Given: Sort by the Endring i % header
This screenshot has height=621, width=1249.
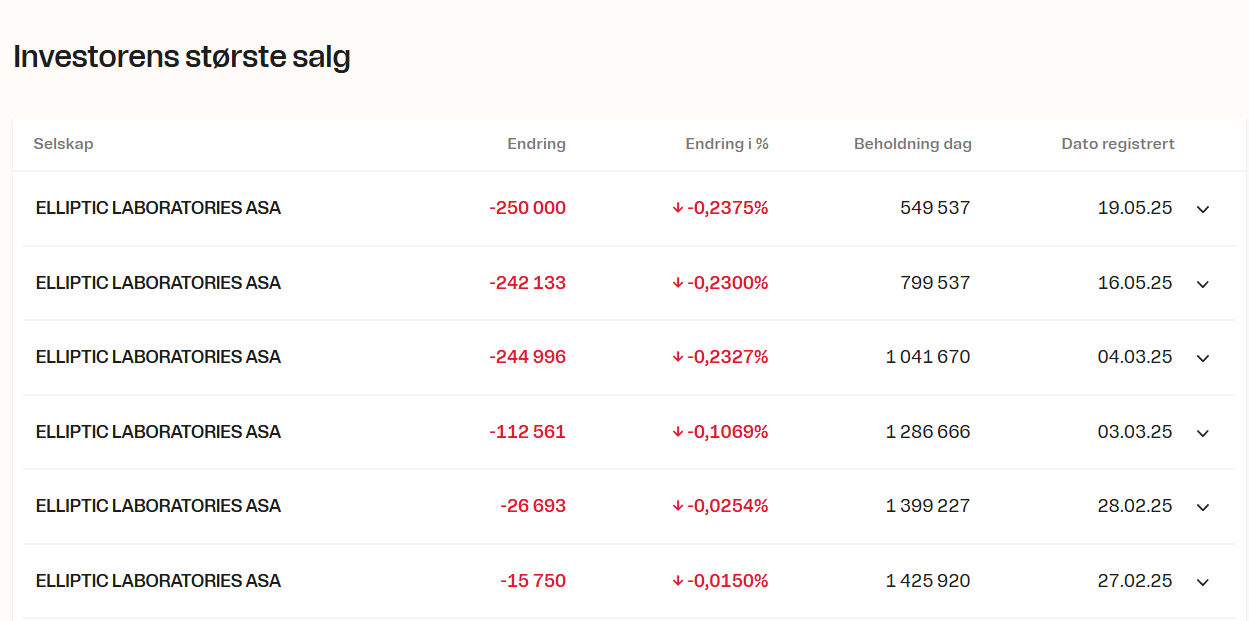Looking at the screenshot, I should tap(727, 144).
